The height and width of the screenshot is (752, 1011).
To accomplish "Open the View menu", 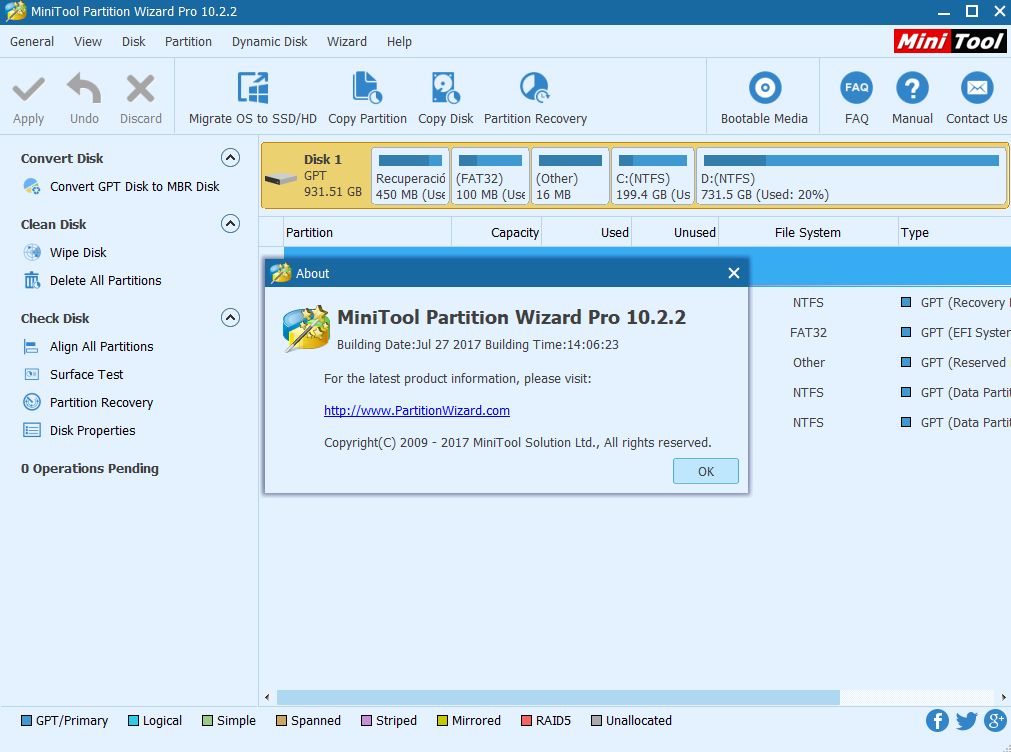I will [x=88, y=41].
